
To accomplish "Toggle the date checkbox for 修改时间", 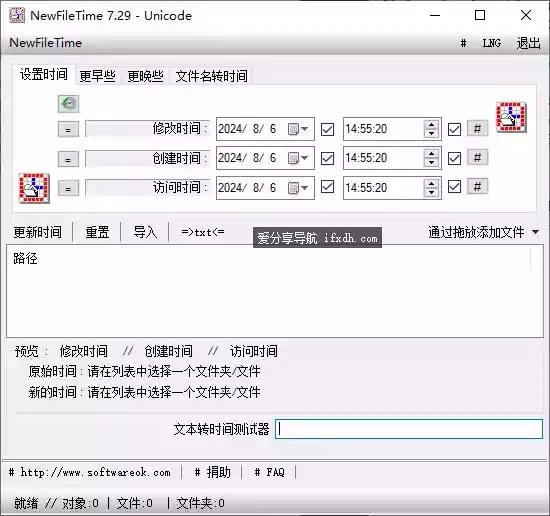I will coord(327,129).
